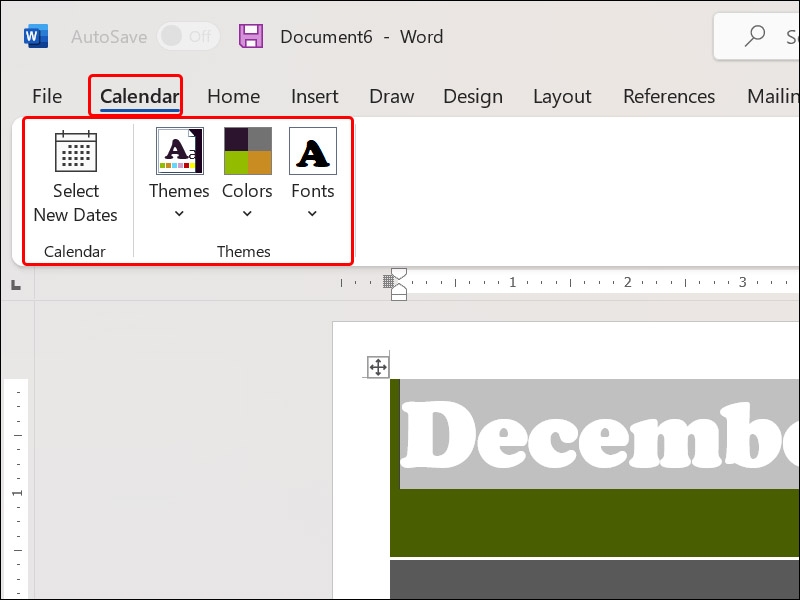Open the Fonts icon

click(313, 151)
